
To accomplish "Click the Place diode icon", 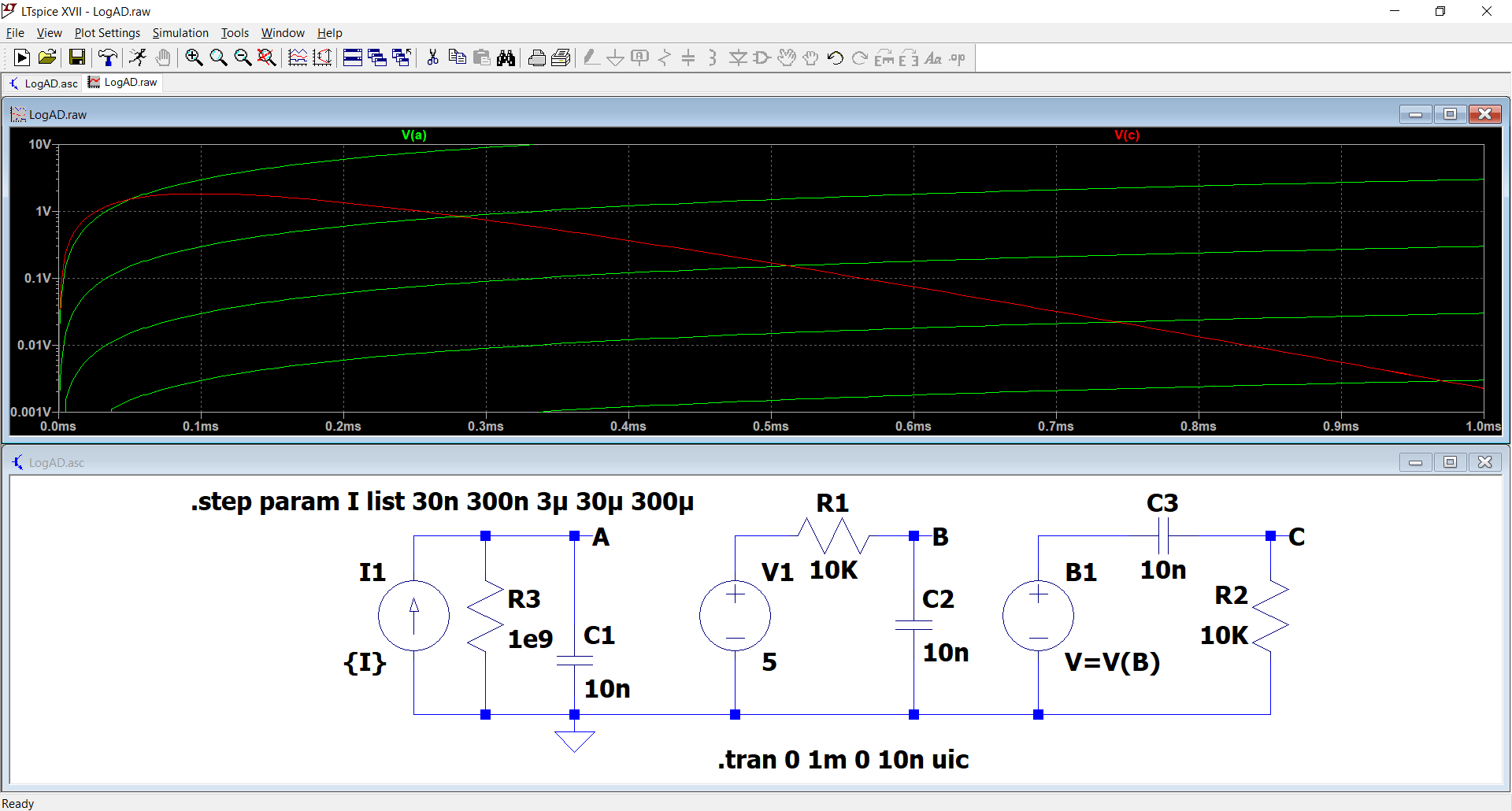I will coord(738,57).
